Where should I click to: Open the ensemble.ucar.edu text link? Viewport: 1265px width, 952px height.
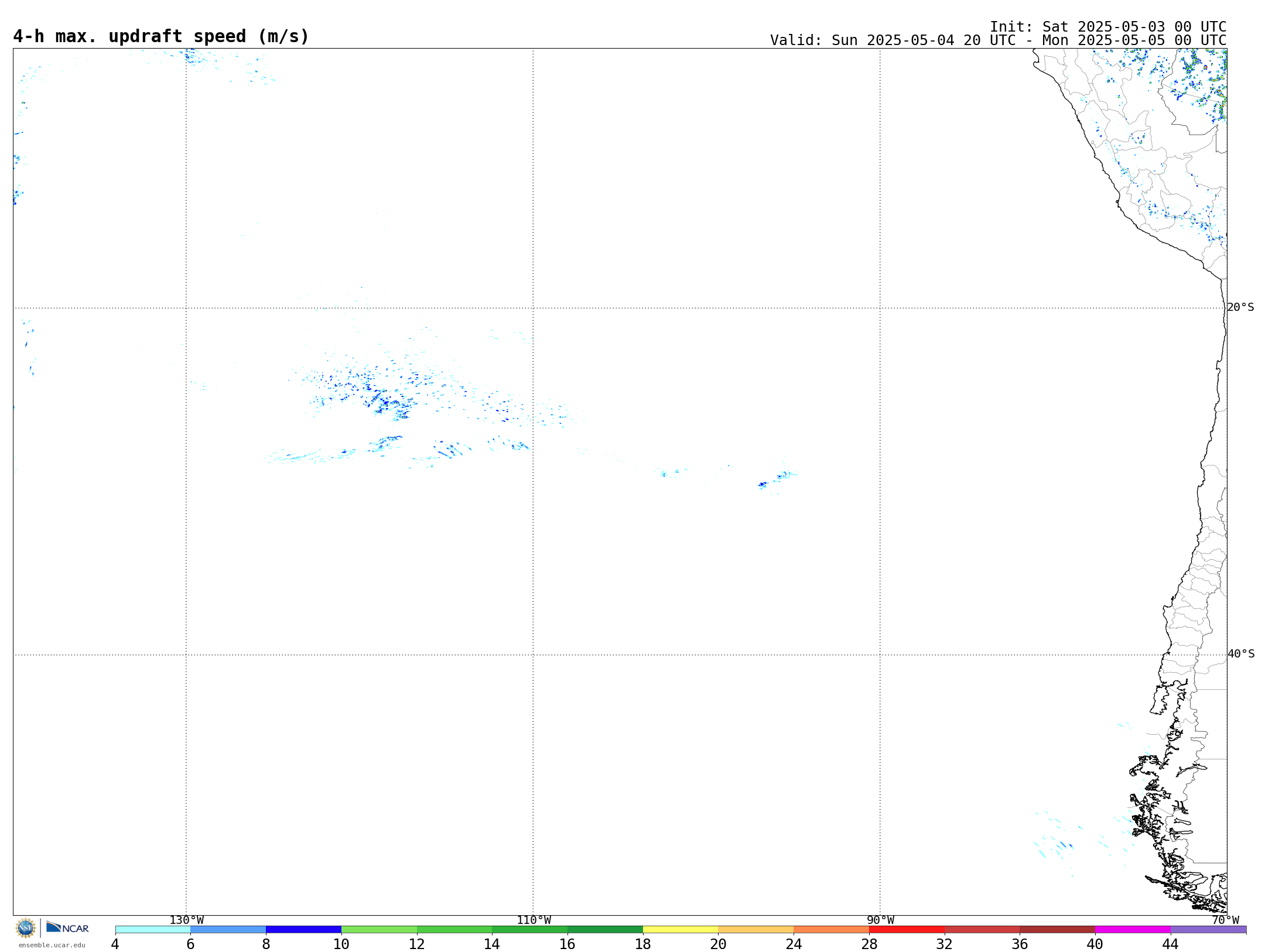click(x=52, y=945)
